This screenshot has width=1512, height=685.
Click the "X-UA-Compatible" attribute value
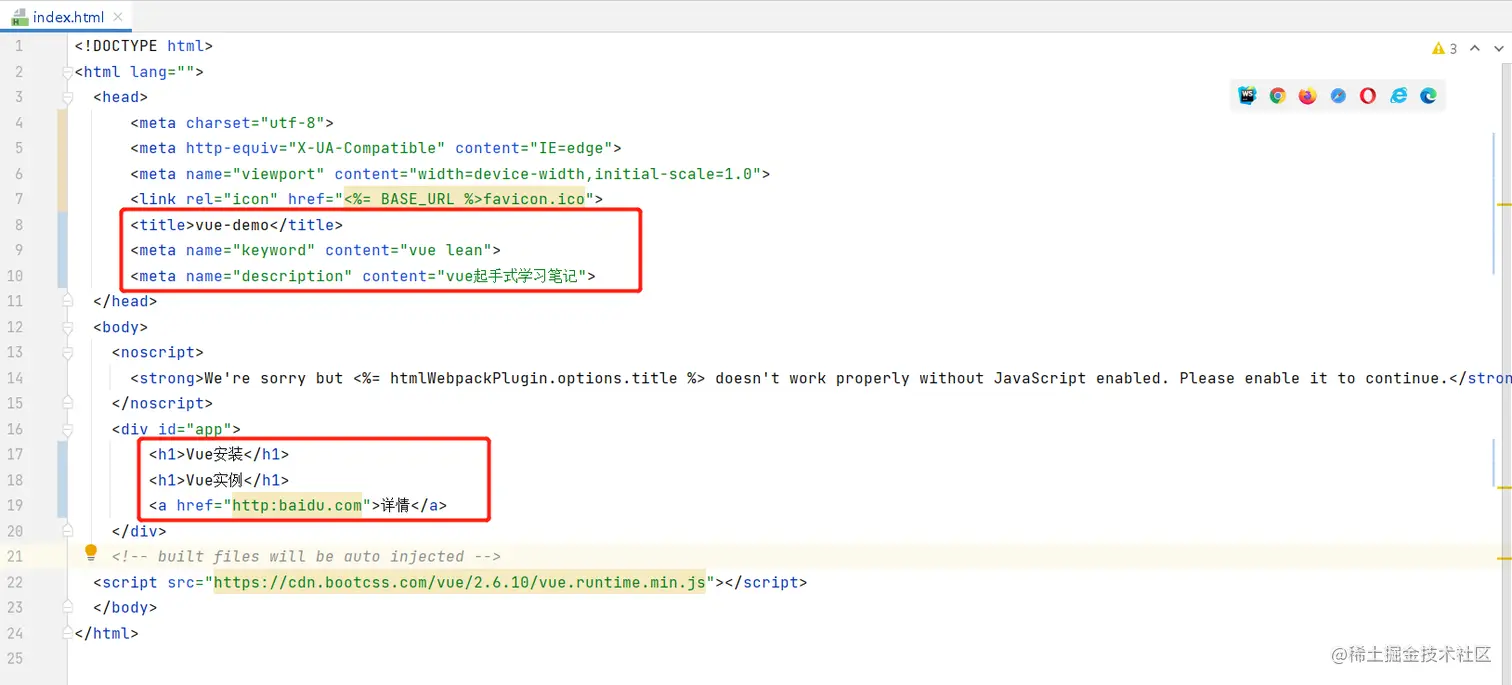[x=368, y=148]
